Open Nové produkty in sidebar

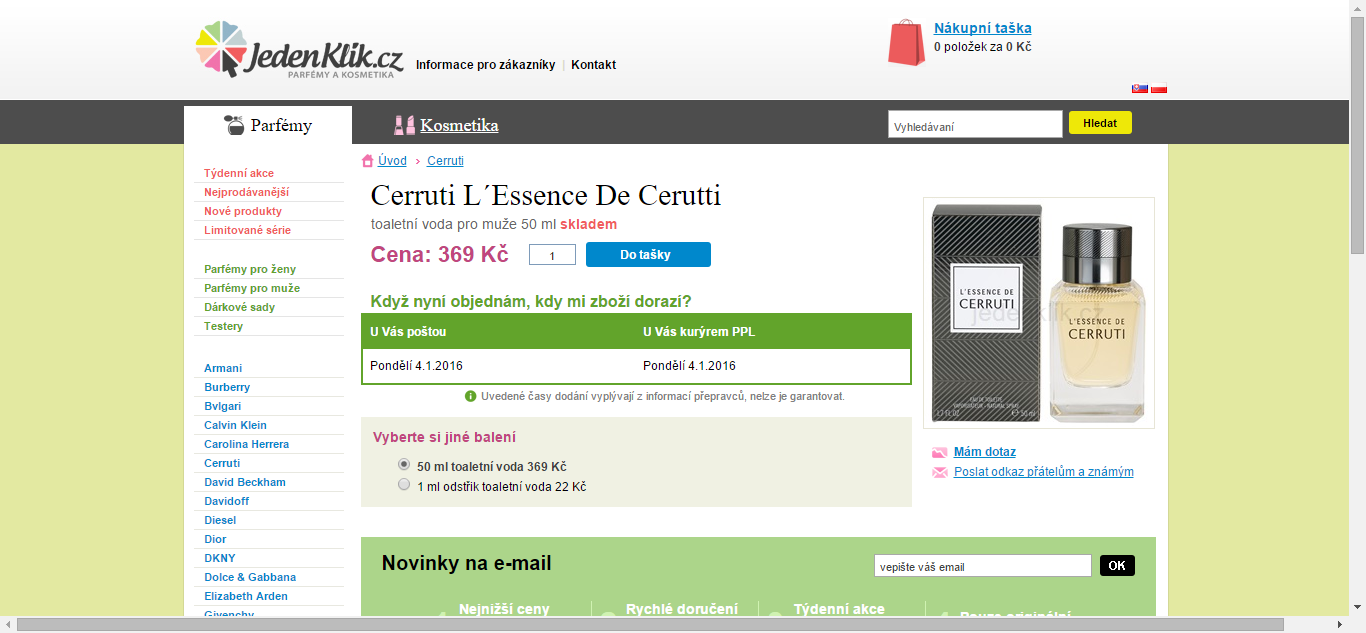[x=243, y=211]
